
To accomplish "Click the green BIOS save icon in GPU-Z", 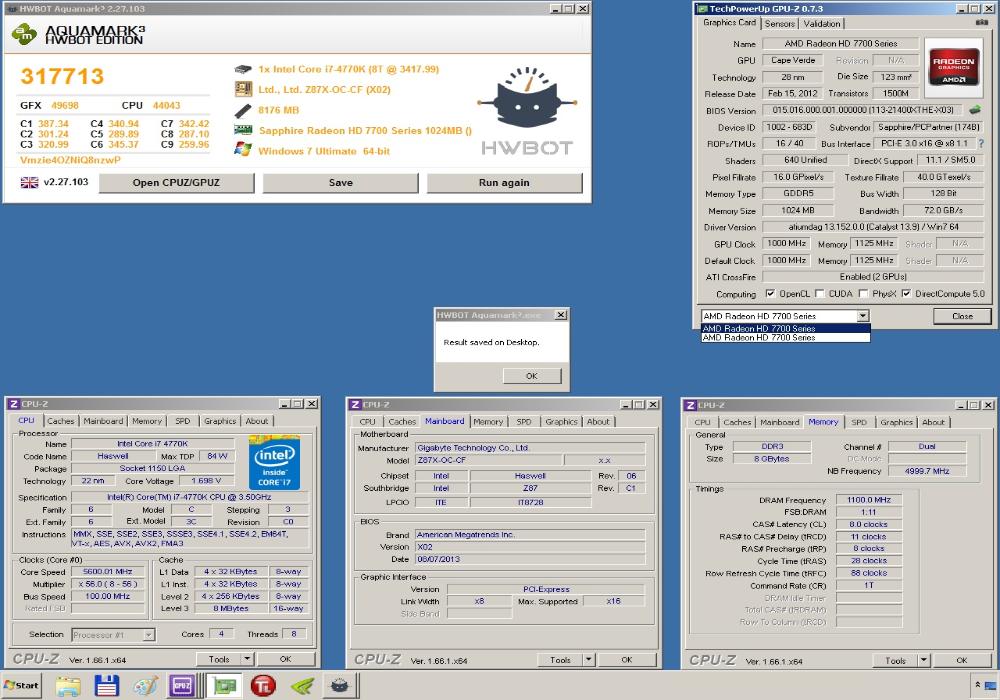I will pyautogui.click(x=975, y=110).
